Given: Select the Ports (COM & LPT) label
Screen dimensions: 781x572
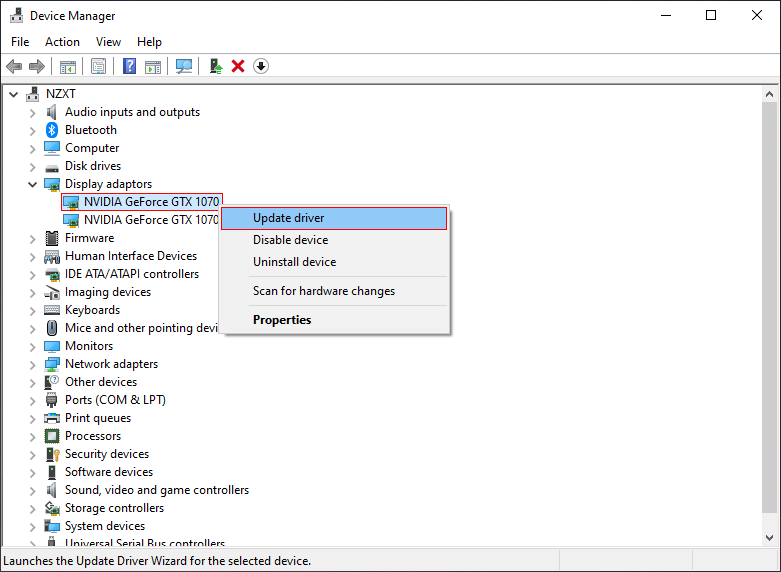Looking at the screenshot, I should (115, 400).
